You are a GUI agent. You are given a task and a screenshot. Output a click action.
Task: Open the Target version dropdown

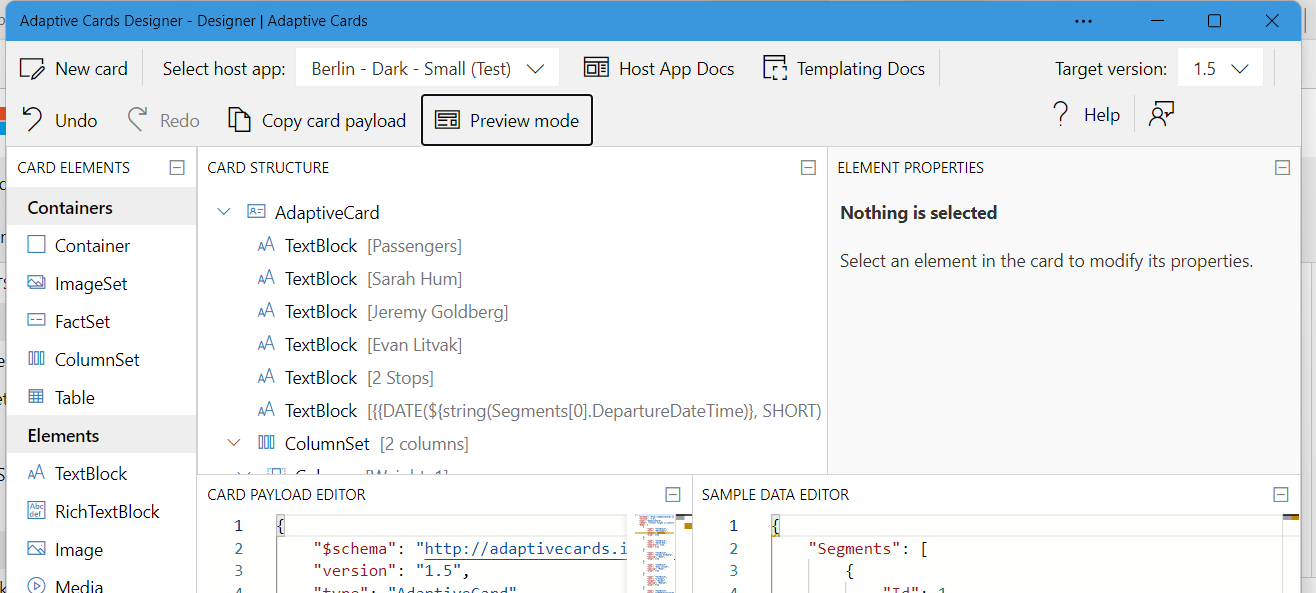coord(1220,67)
